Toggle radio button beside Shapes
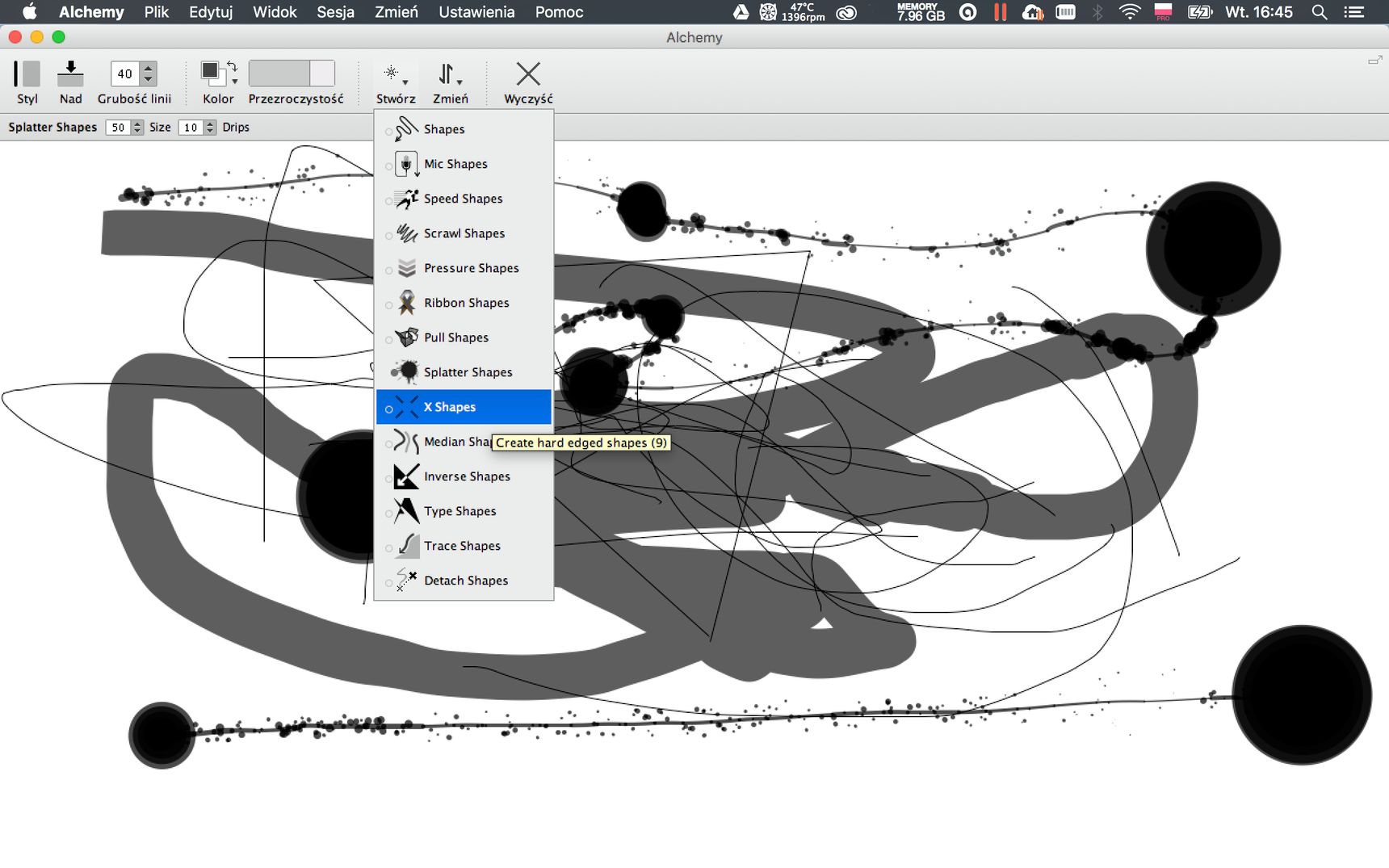 point(389,131)
